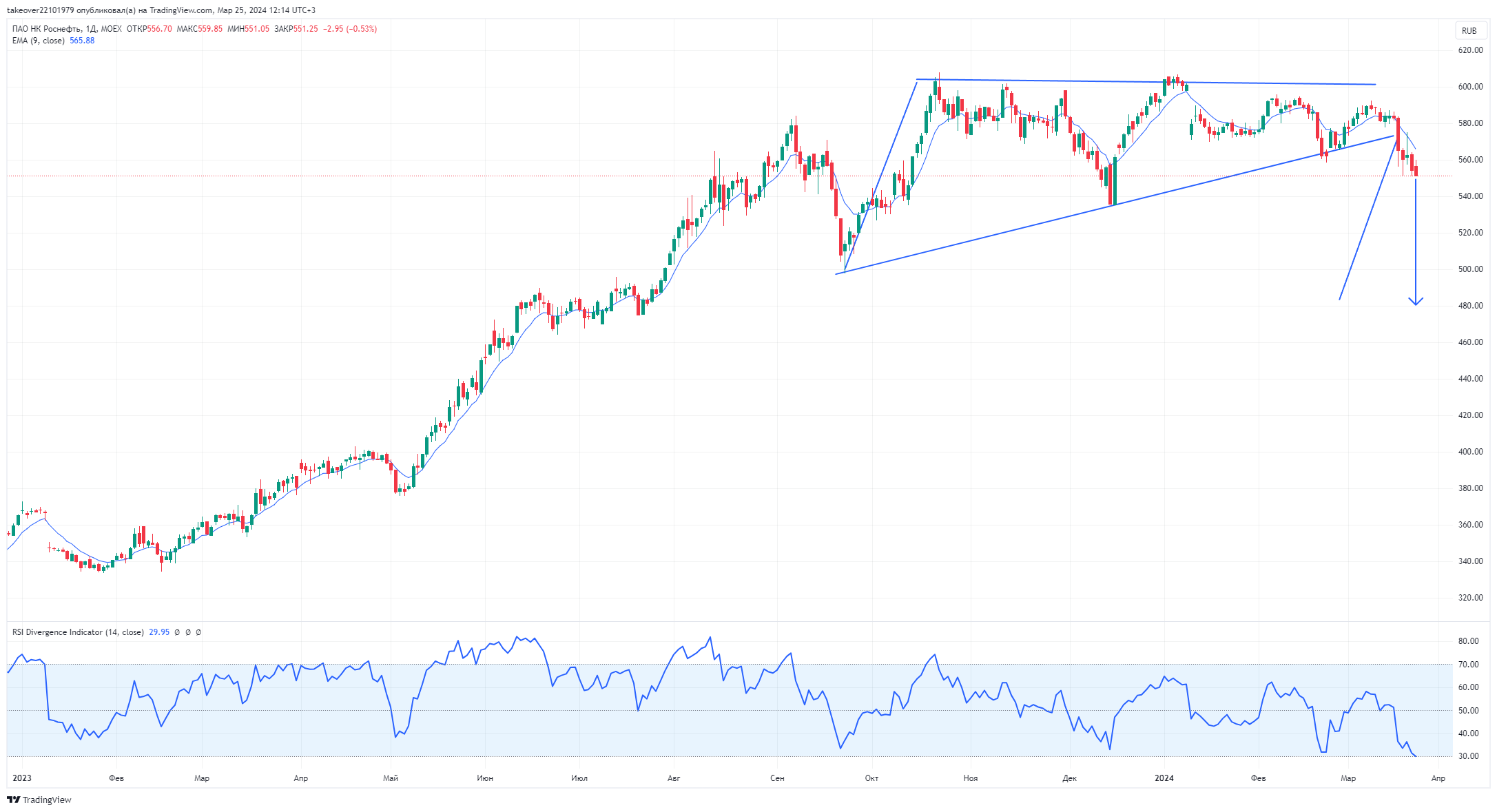Click the Сен month label

click(x=777, y=778)
